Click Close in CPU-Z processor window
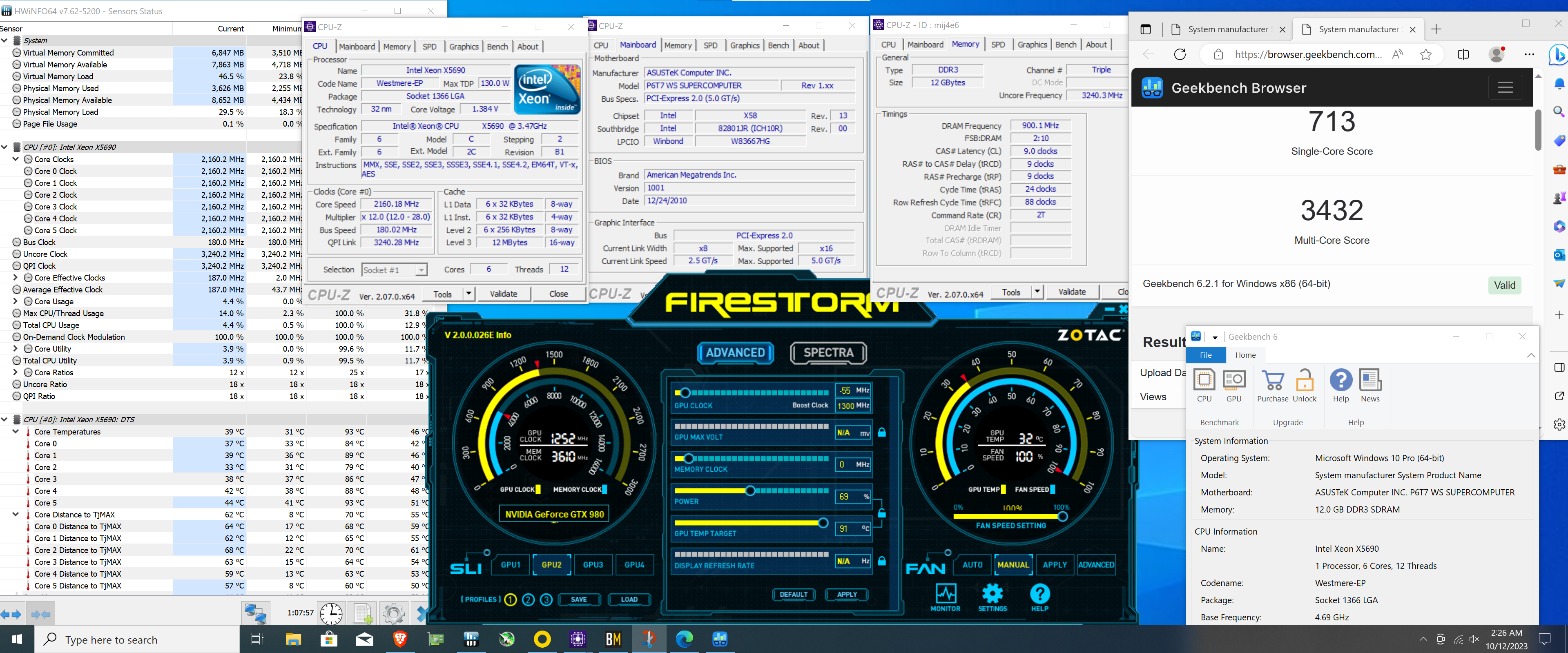This screenshot has height=653, width=1568. pos(558,294)
